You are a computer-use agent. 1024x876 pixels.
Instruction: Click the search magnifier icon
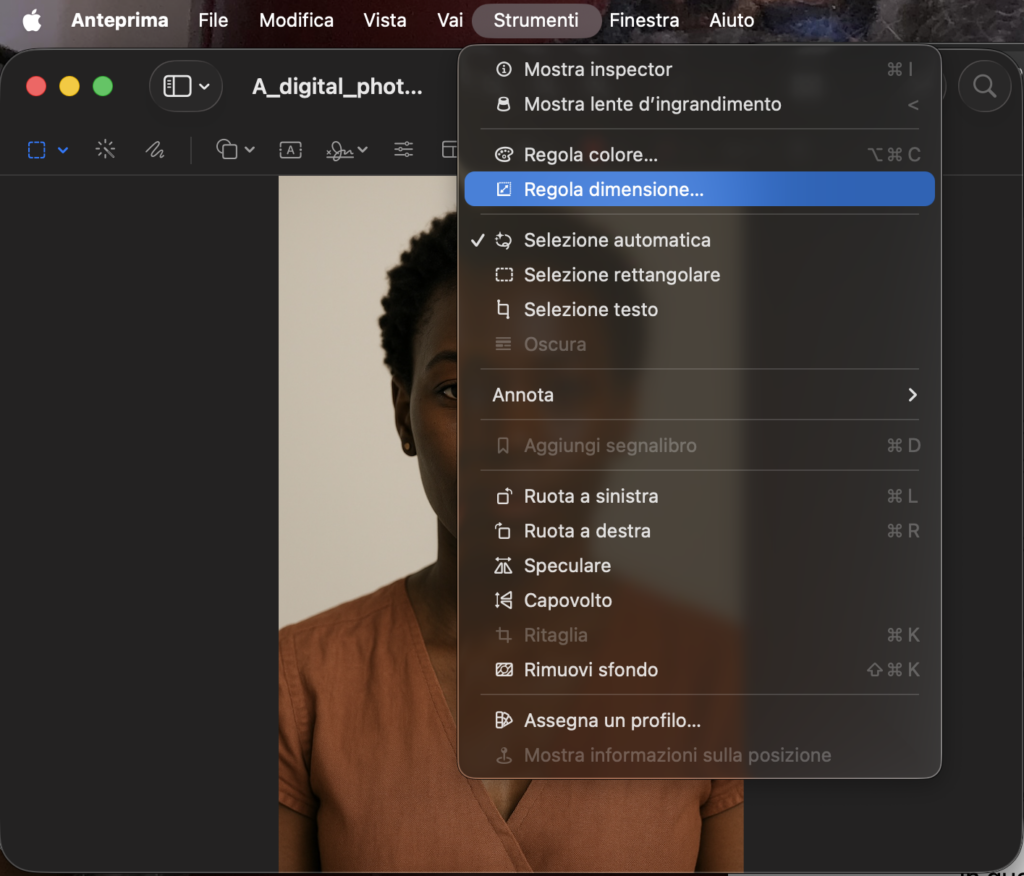click(x=984, y=87)
